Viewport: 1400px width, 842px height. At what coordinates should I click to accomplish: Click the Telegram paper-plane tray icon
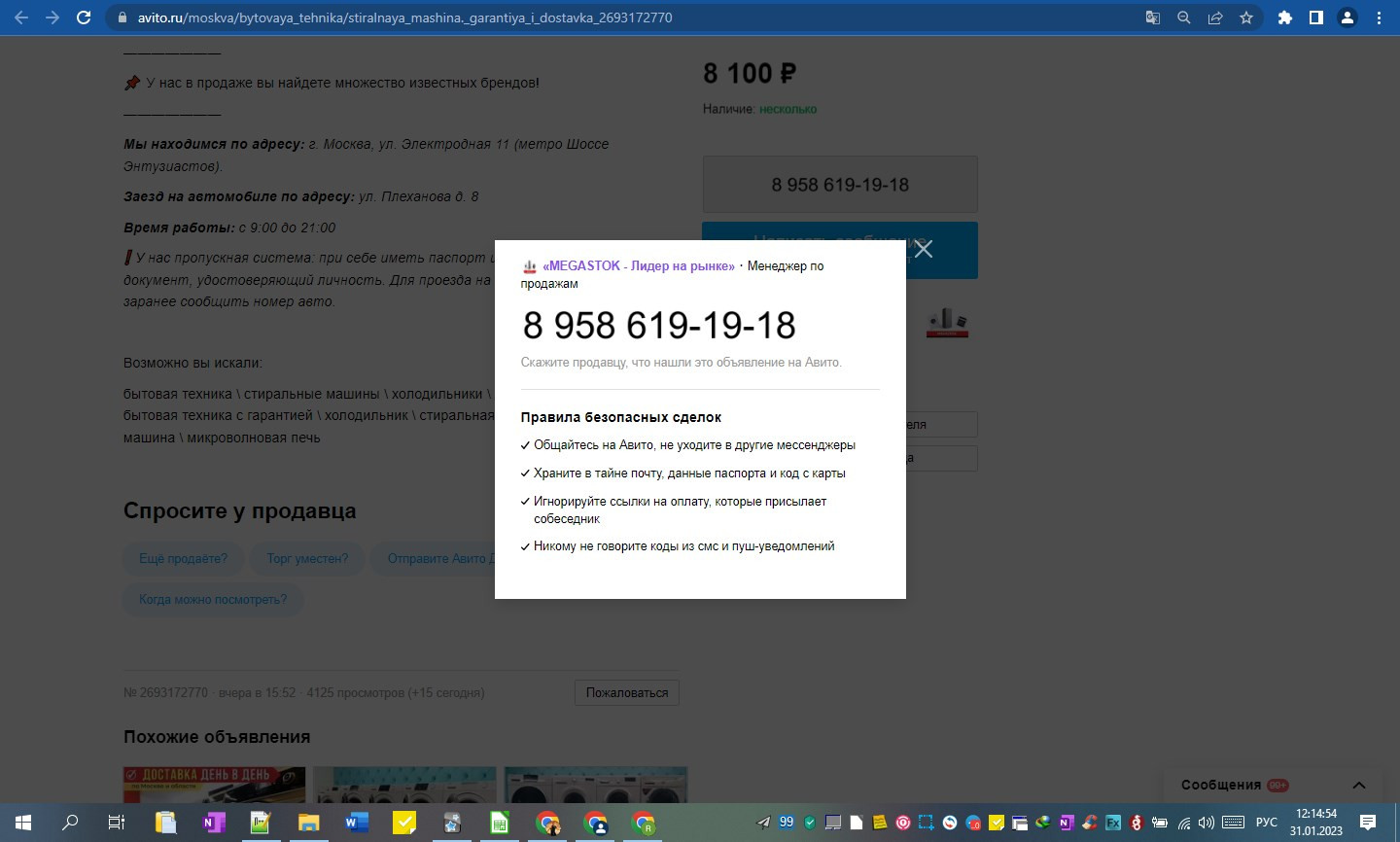click(764, 823)
